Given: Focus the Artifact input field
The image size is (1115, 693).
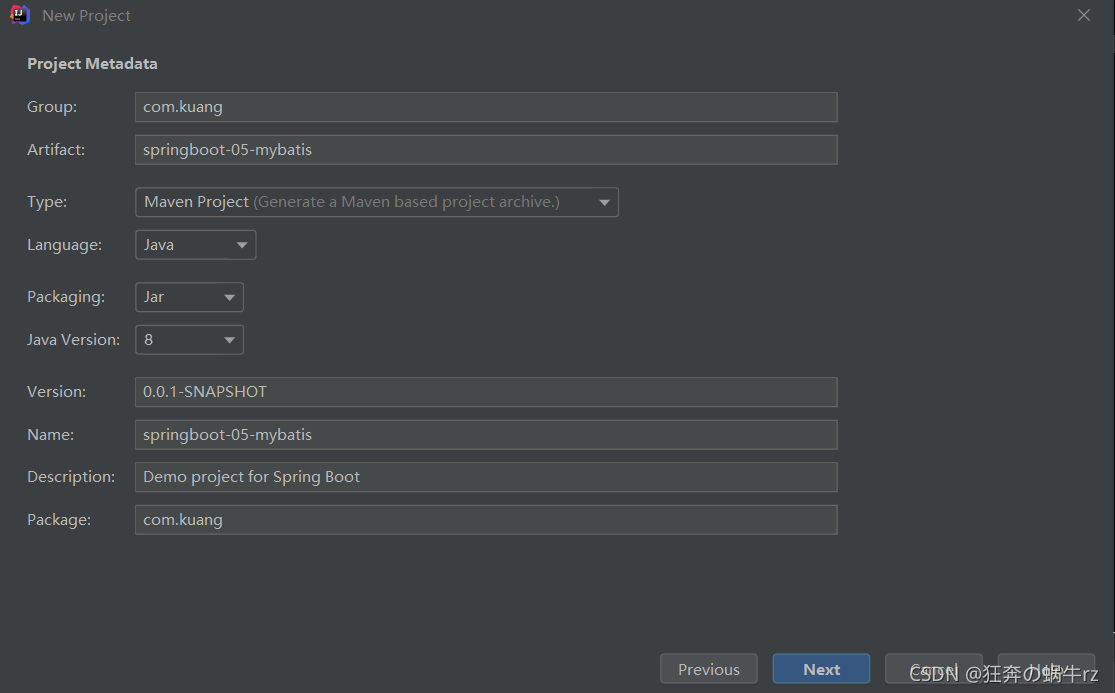Looking at the screenshot, I should tap(486, 149).
